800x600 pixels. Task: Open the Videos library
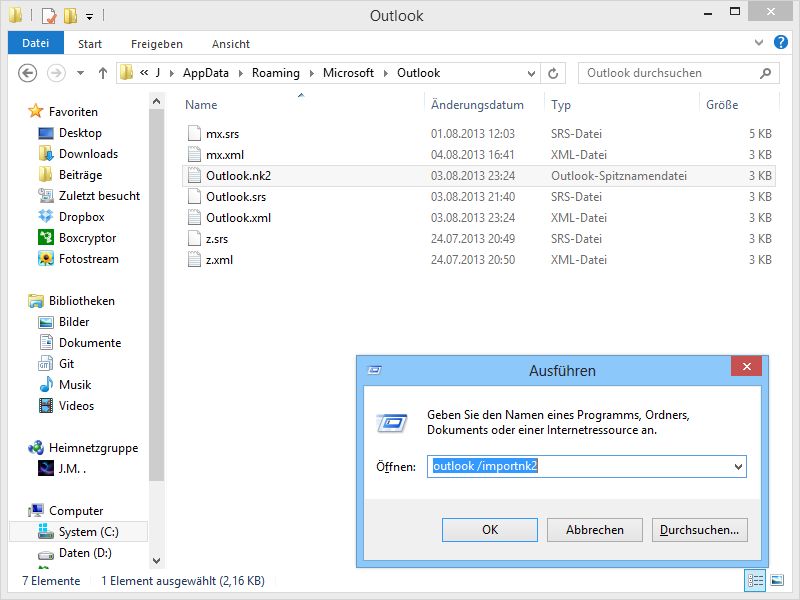point(76,406)
